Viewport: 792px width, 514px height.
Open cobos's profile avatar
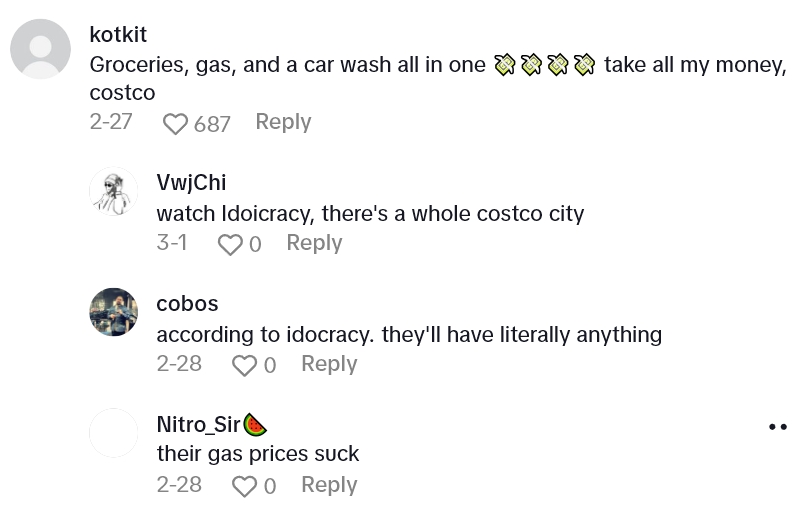tap(113, 312)
